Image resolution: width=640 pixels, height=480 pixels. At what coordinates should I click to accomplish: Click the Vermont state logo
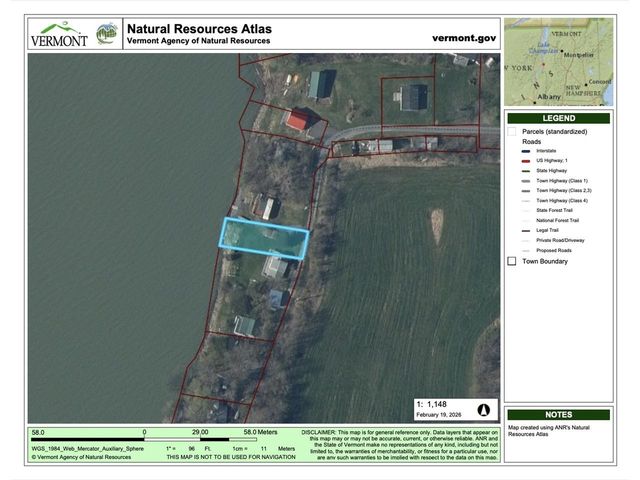[59, 34]
